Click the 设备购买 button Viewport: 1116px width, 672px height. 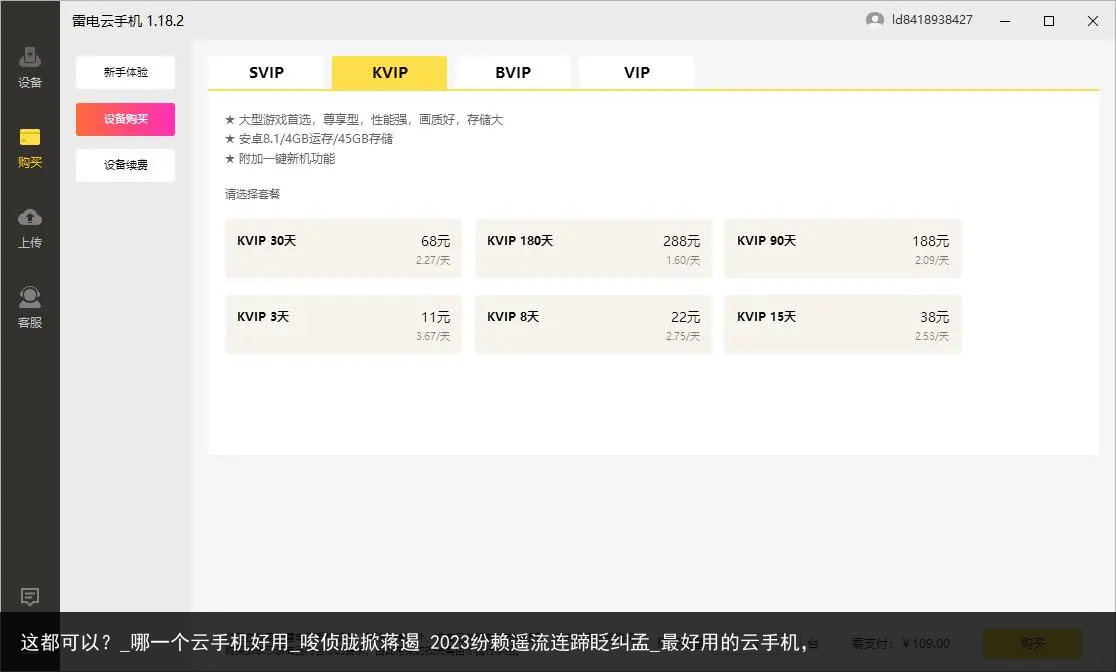coord(125,119)
